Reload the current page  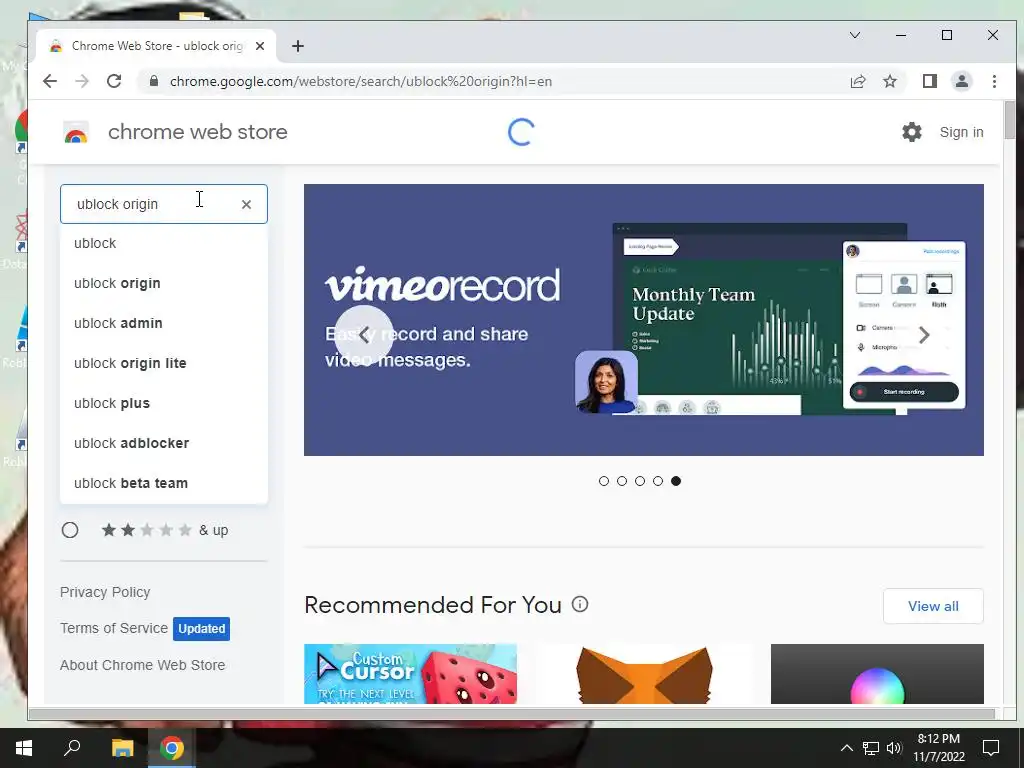[x=114, y=81]
